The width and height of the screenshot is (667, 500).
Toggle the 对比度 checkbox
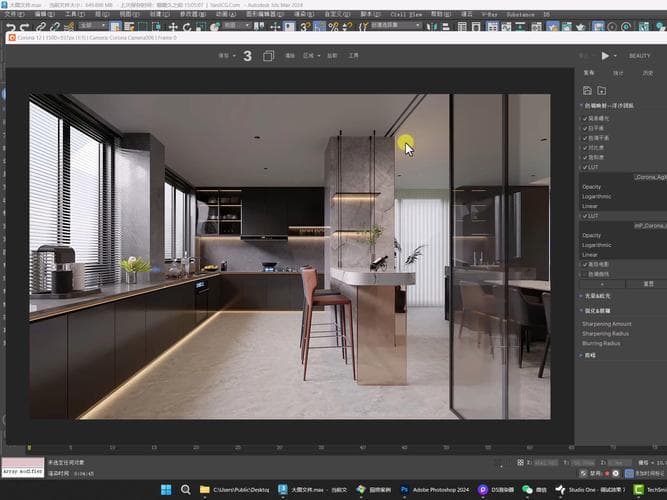click(585, 148)
